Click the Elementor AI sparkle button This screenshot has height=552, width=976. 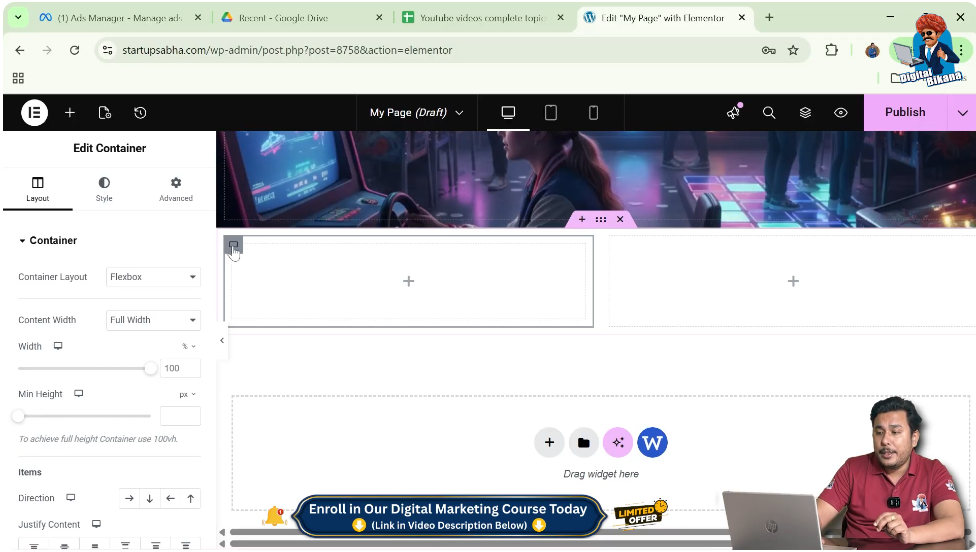(x=618, y=442)
